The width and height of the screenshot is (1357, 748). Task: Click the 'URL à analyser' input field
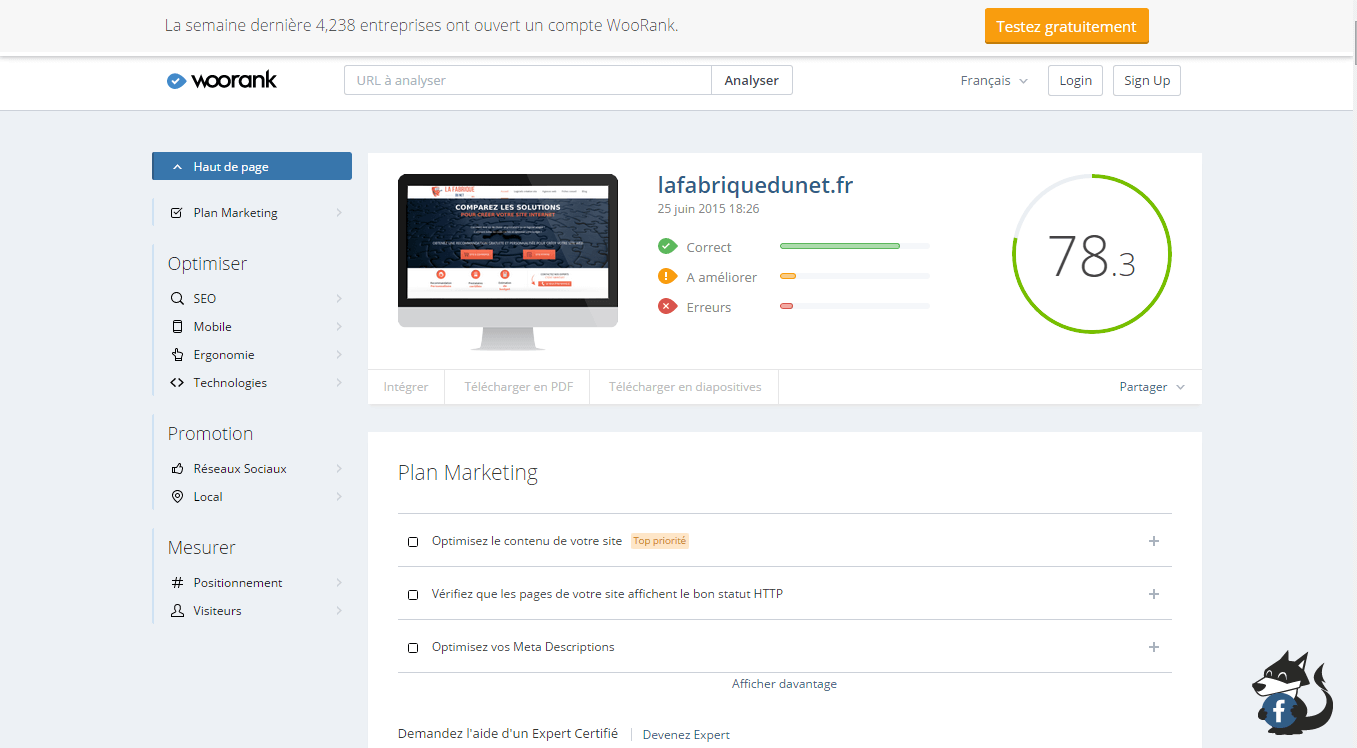[527, 81]
